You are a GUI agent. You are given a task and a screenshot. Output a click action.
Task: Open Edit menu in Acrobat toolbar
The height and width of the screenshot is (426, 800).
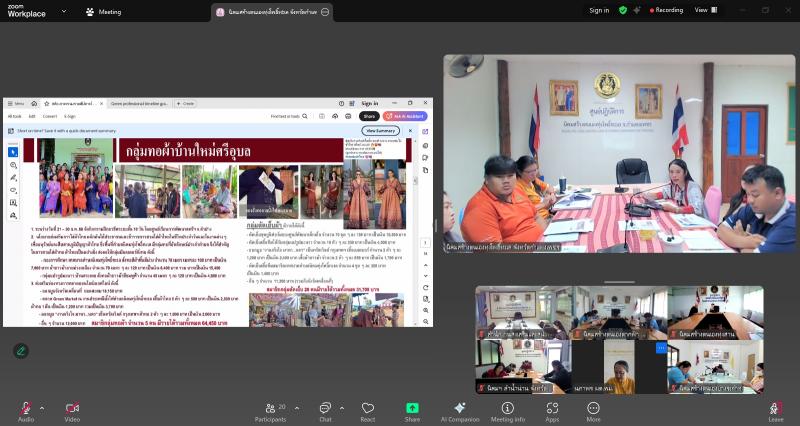coord(32,116)
